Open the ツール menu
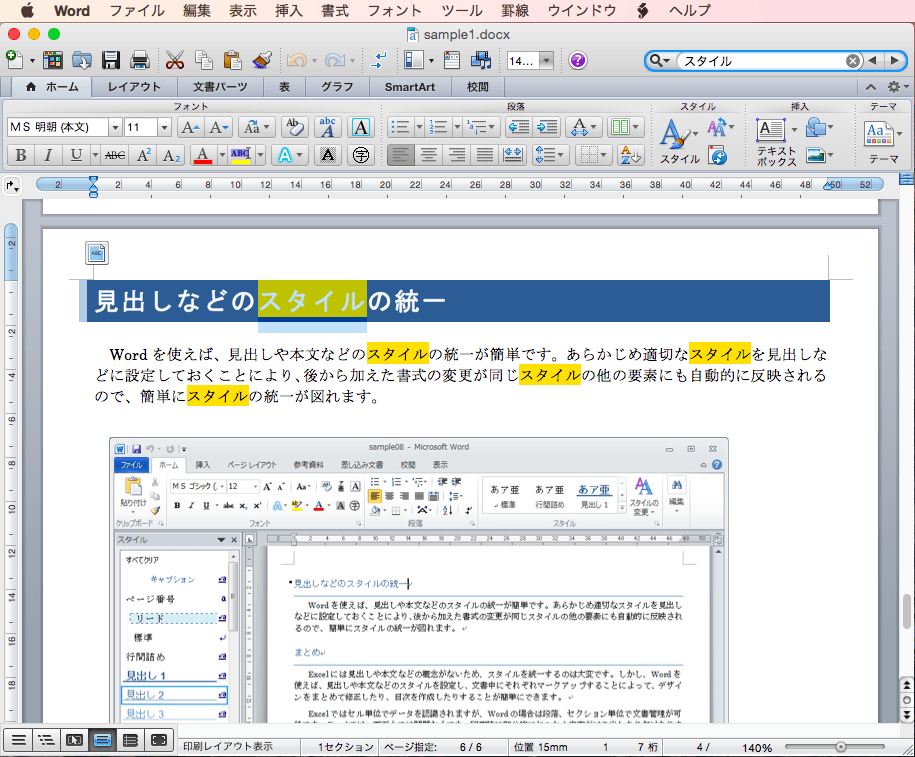The height and width of the screenshot is (757, 915). tap(462, 11)
